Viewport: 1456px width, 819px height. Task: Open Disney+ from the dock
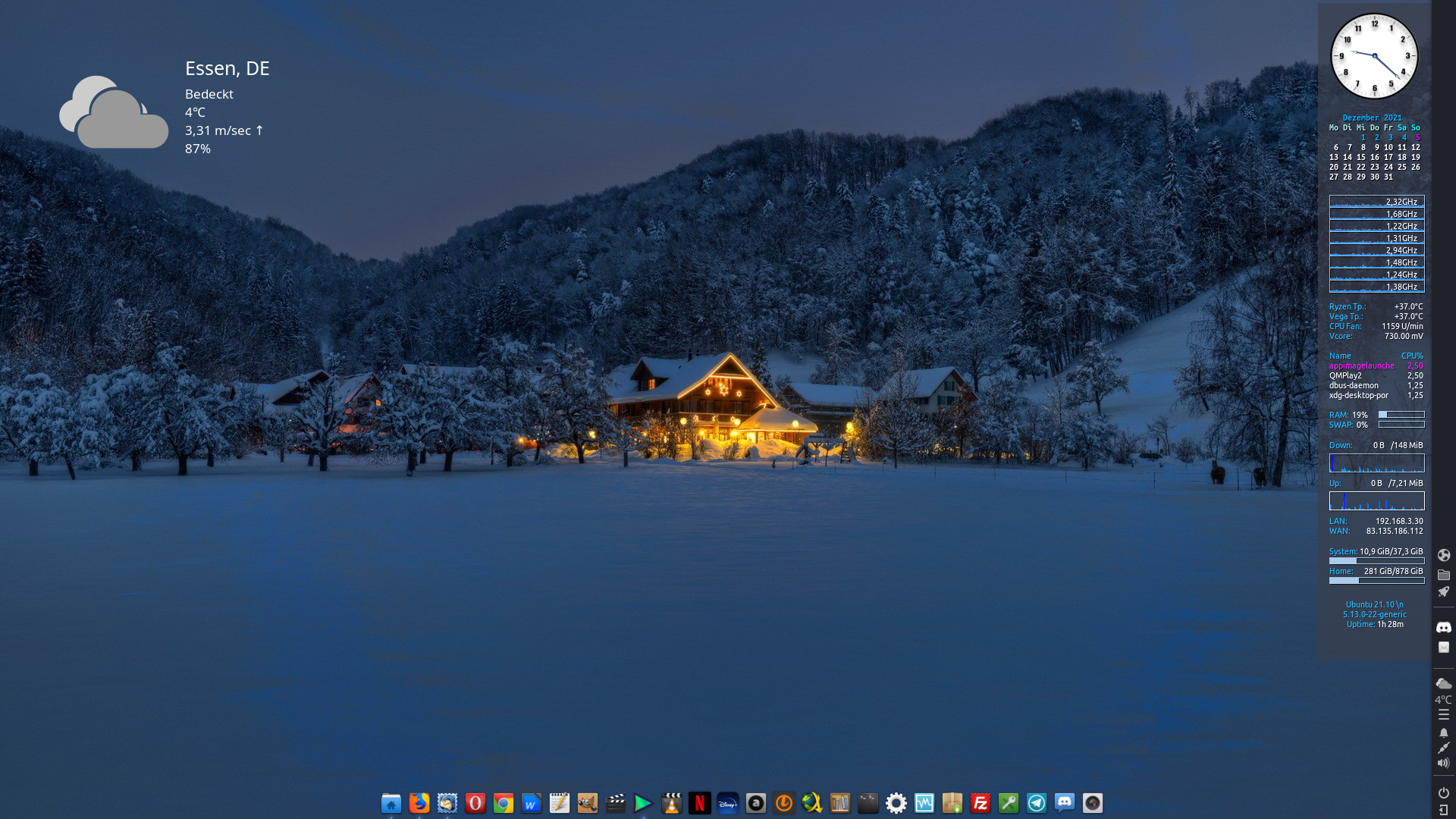point(728,803)
